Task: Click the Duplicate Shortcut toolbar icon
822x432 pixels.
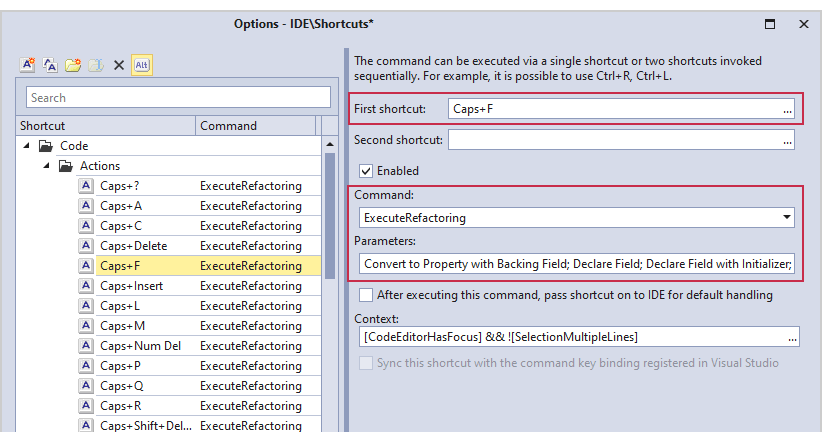Action: coord(50,65)
